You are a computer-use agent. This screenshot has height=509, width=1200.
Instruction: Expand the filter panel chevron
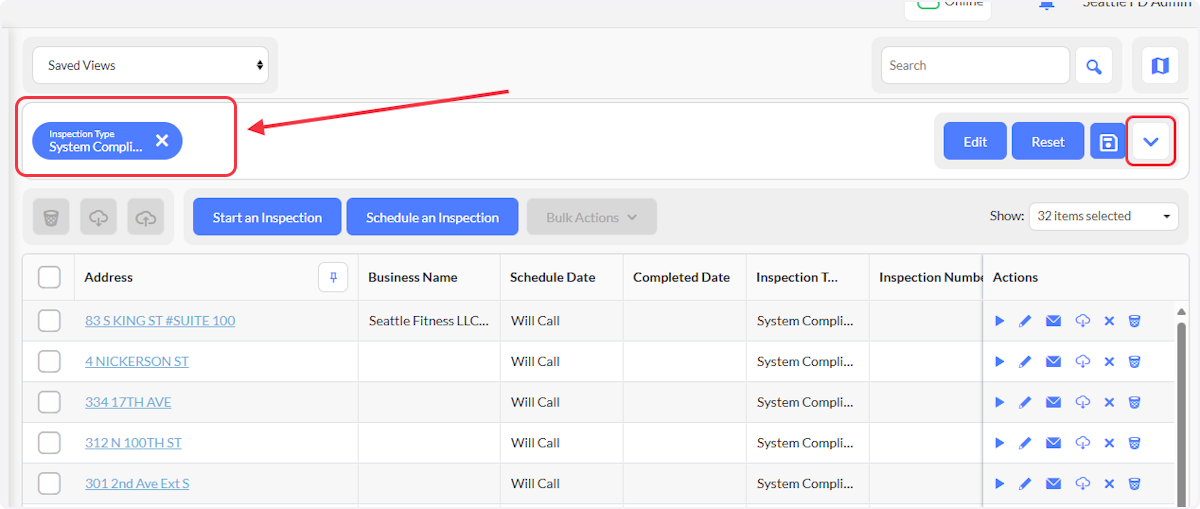tap(1151, 142)
